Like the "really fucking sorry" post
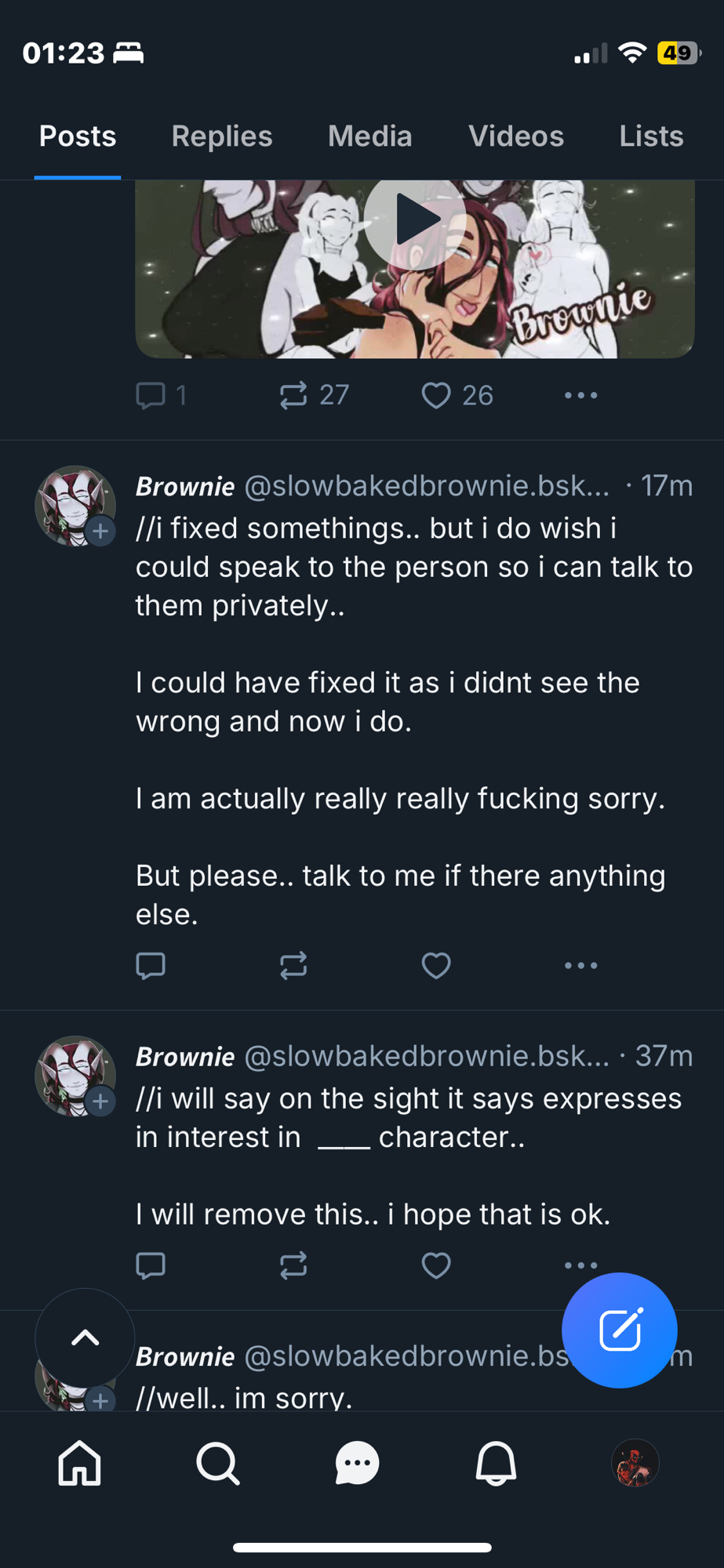Viewport: 724px width, 1568px height. [436, 965]
